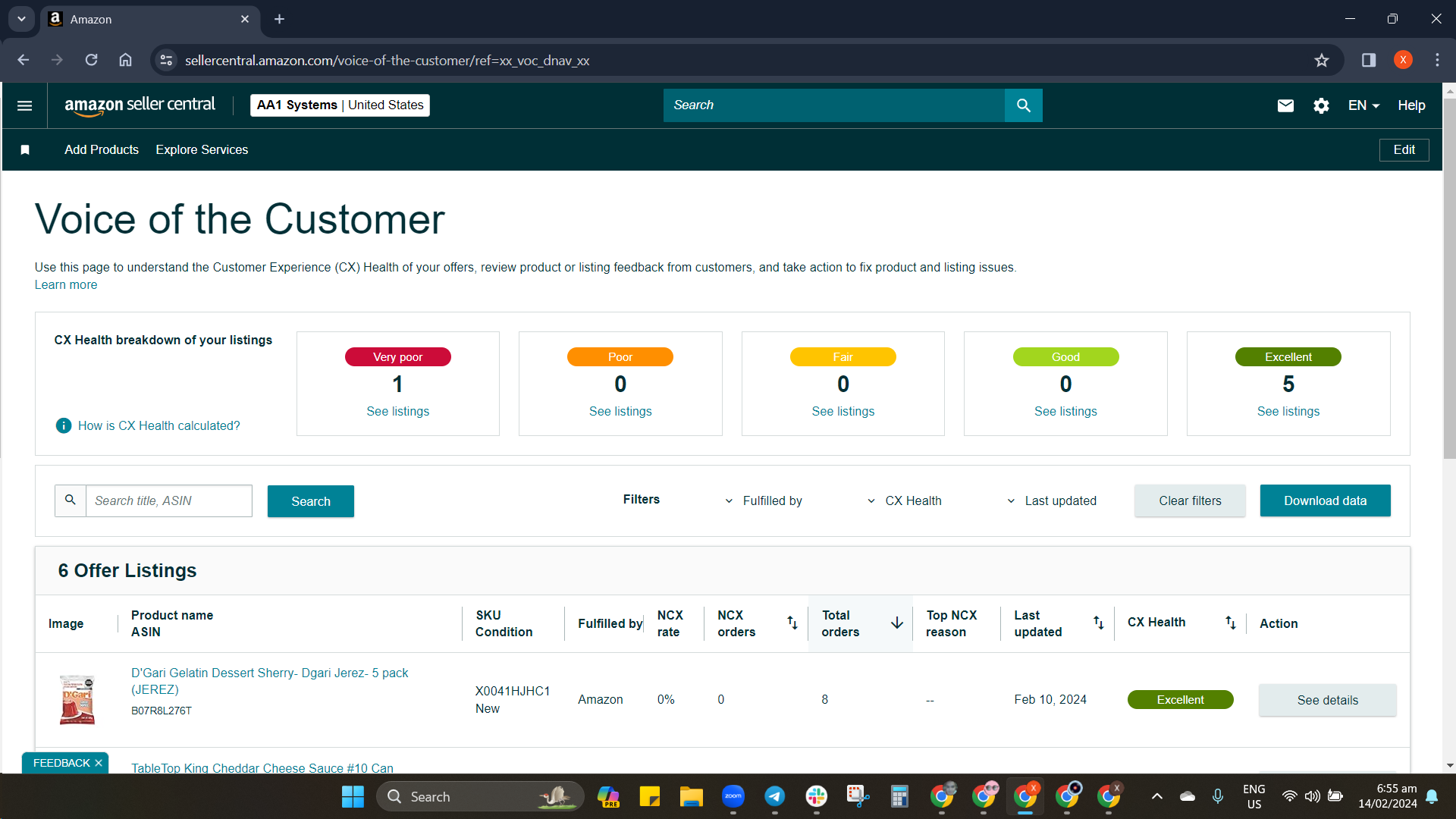Open the settings gear icon
The width and height of the screenshot is (1456, 819).
[1321, 105]
